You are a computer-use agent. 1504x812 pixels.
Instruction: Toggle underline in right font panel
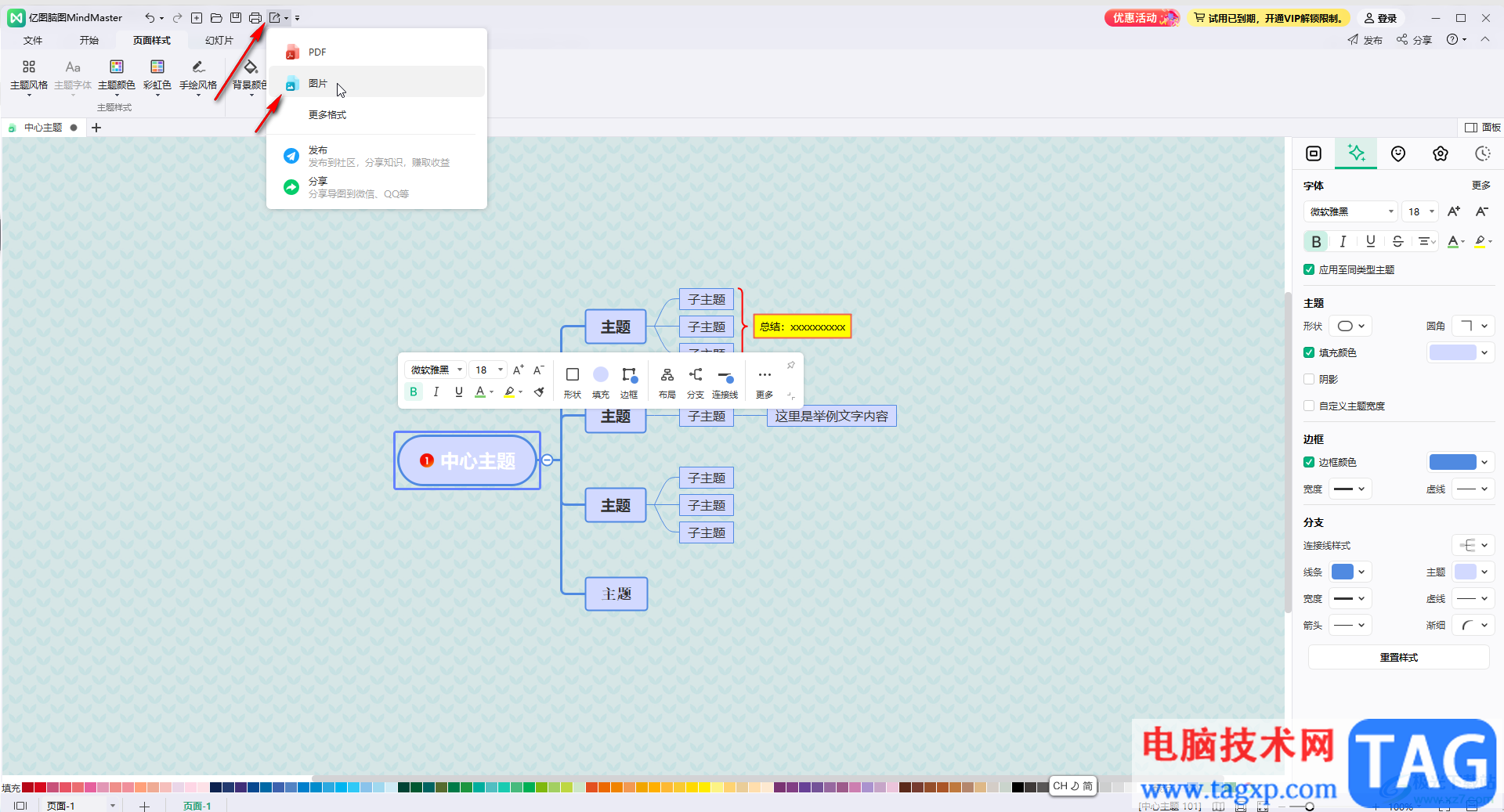(1370, 242)
